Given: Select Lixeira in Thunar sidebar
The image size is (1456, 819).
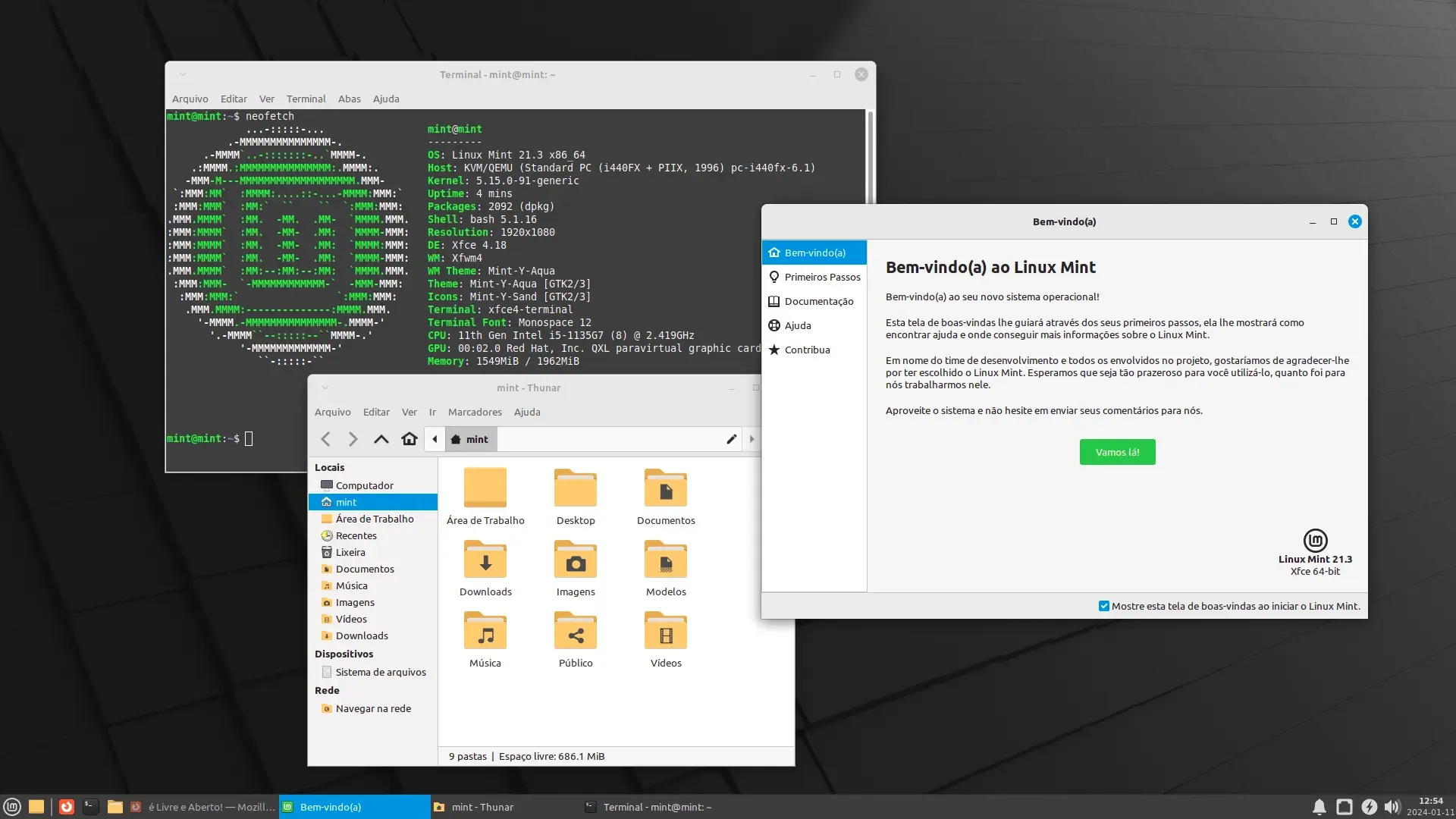Looking at the screenshot, I should (373, 552).
